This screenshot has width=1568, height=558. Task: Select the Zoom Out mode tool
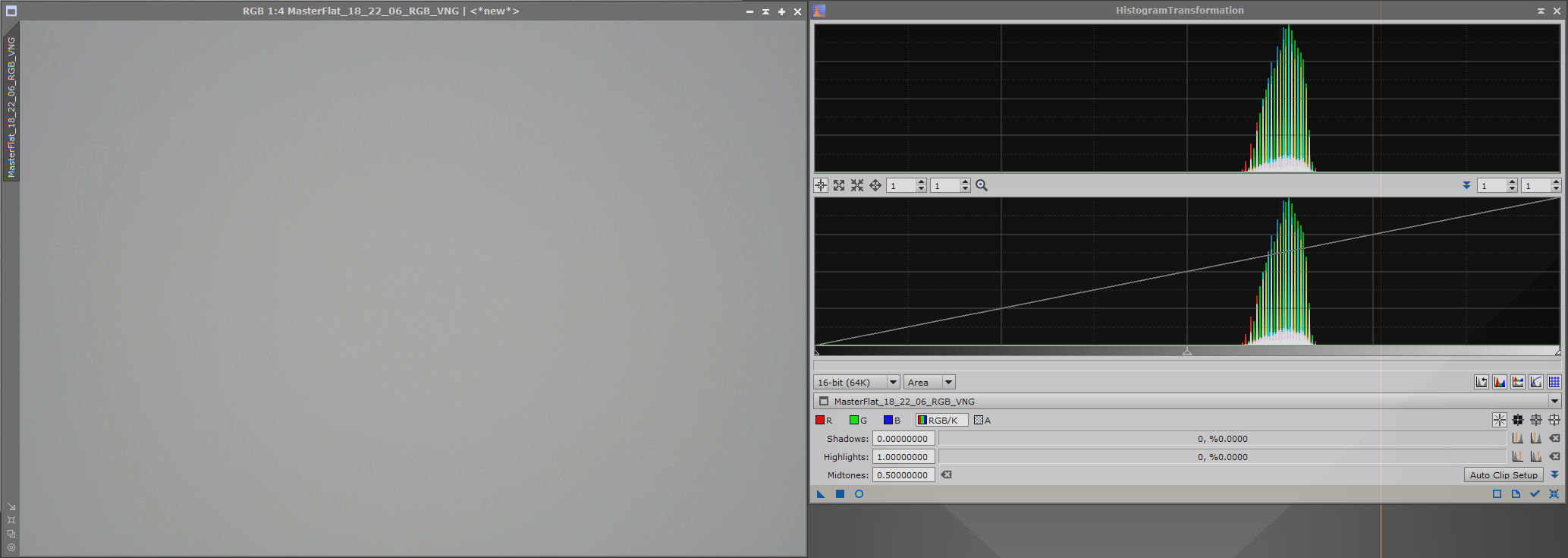857,185
